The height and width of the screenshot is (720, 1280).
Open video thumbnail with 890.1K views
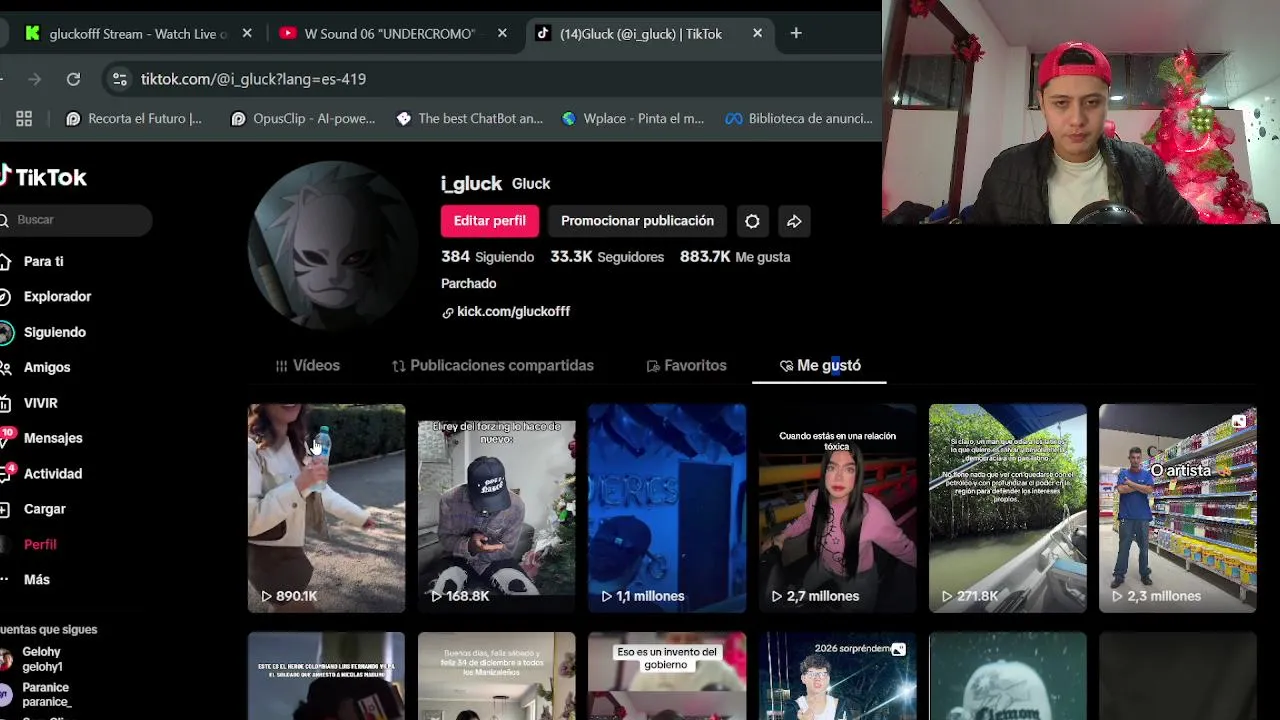point(326,508)
